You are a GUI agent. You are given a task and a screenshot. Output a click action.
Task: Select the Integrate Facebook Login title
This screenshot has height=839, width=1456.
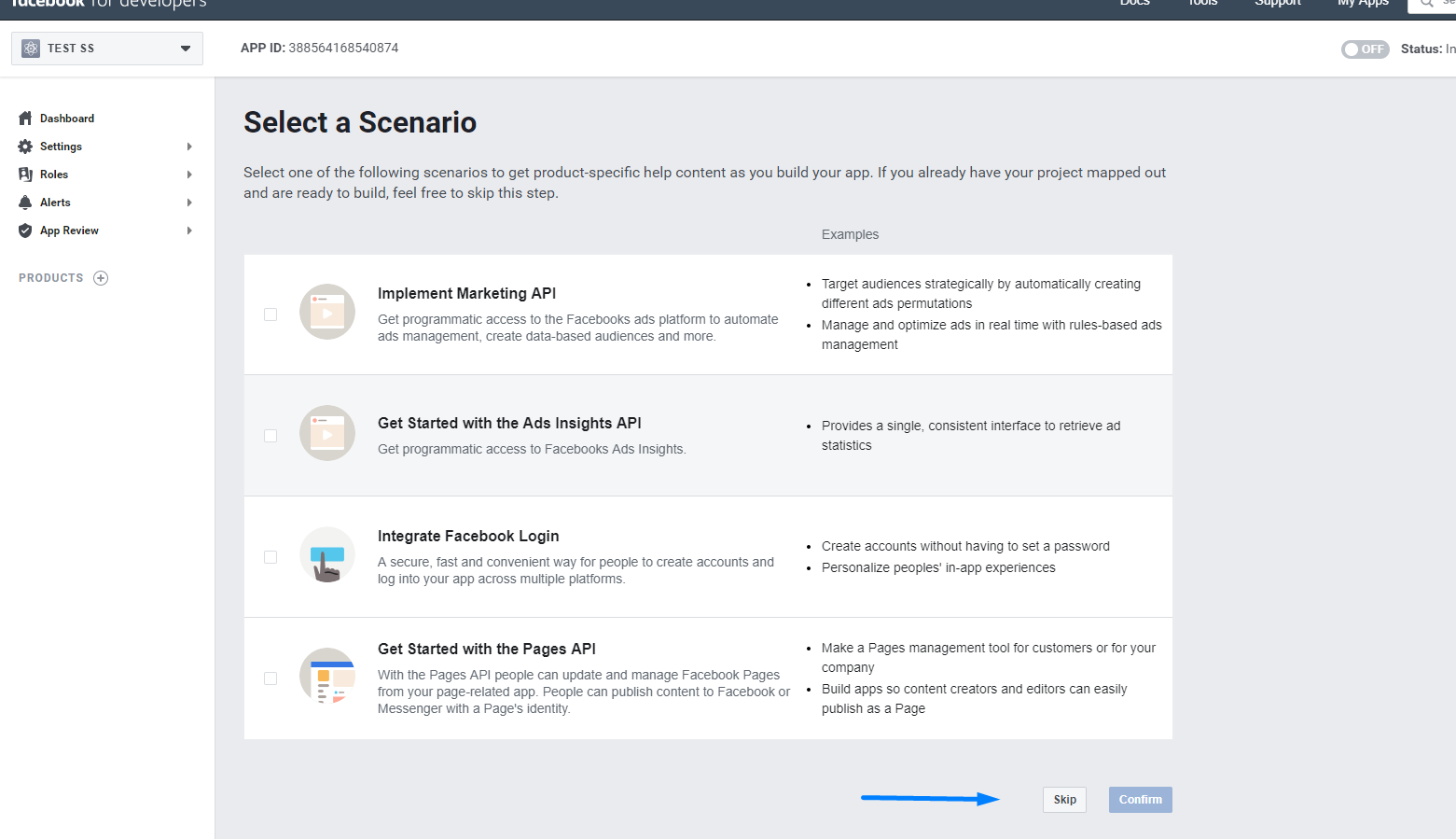click(x=468, y=536)
